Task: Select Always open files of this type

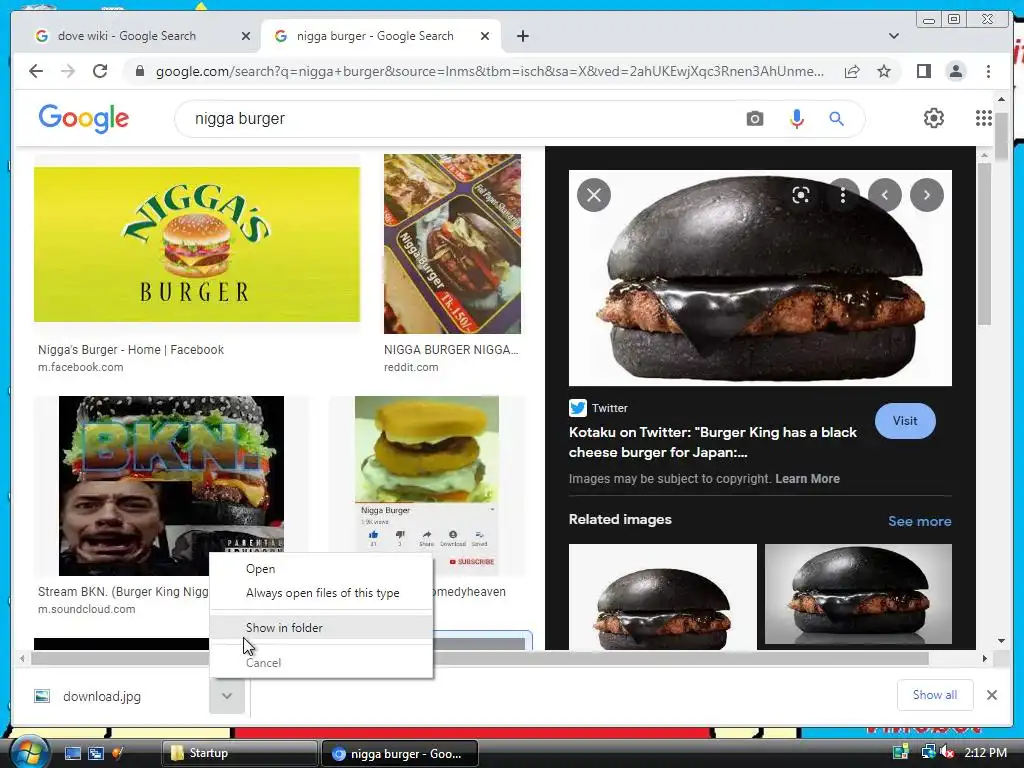Action: pos(321,593)
